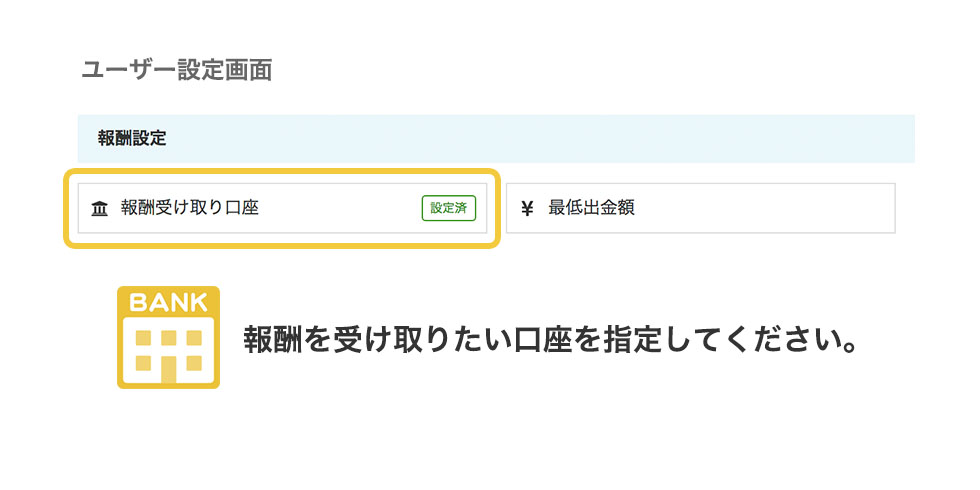Click the 設定 characters in the page title
This screenshot has width=980, height=490.
[201, 70]
